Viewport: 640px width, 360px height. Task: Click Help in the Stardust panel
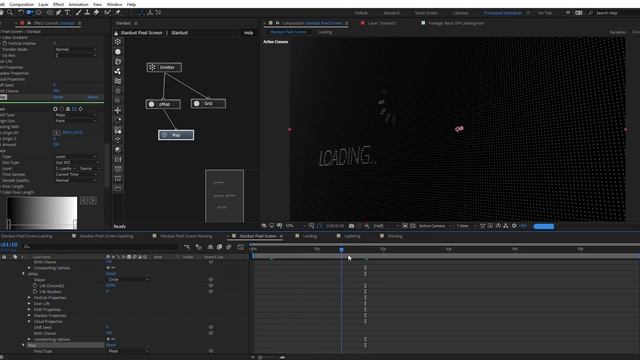point(249,33)
